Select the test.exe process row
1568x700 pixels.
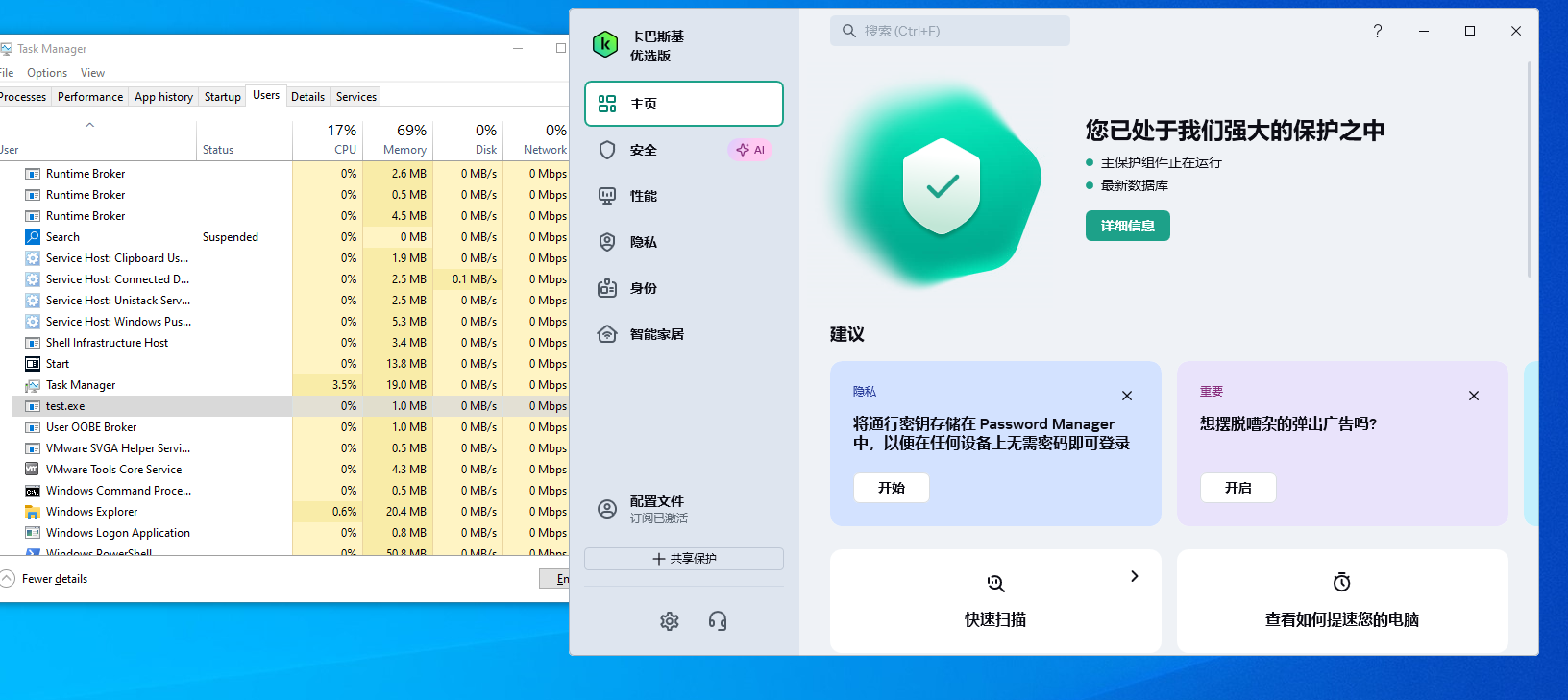pos(290,406)
